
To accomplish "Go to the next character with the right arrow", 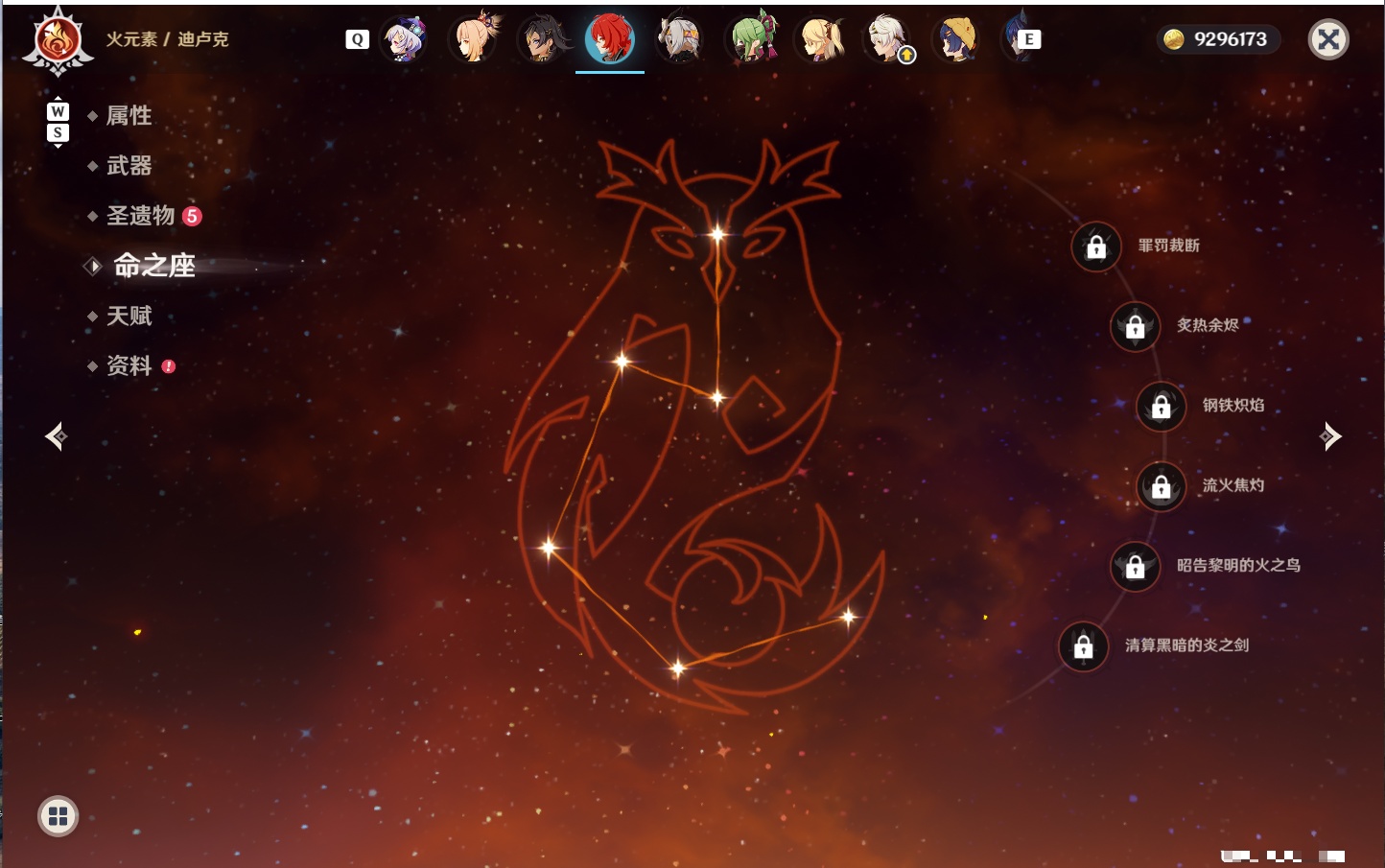I will point(1330,436).
